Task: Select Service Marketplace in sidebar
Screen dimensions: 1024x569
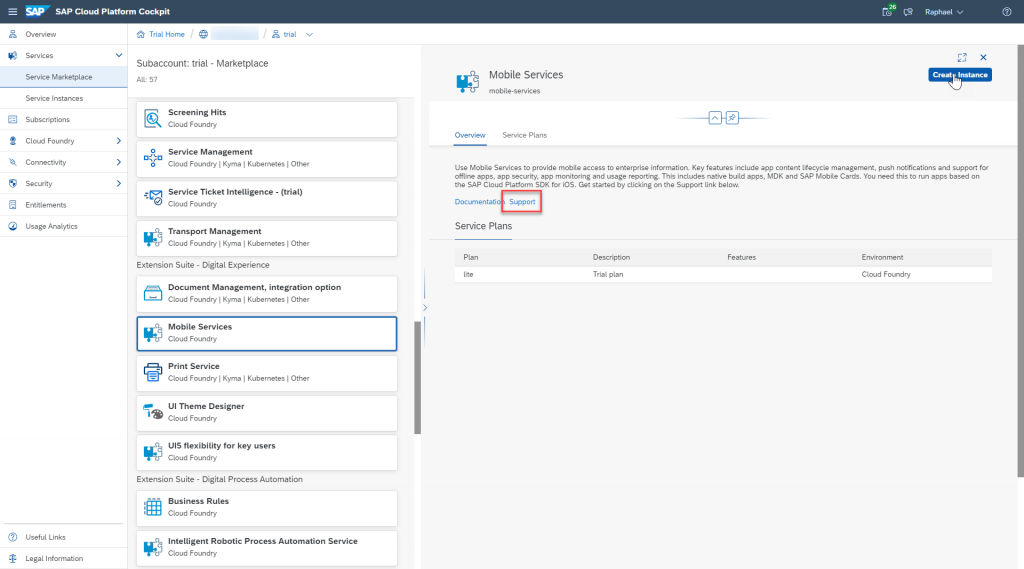Action: 59,77
